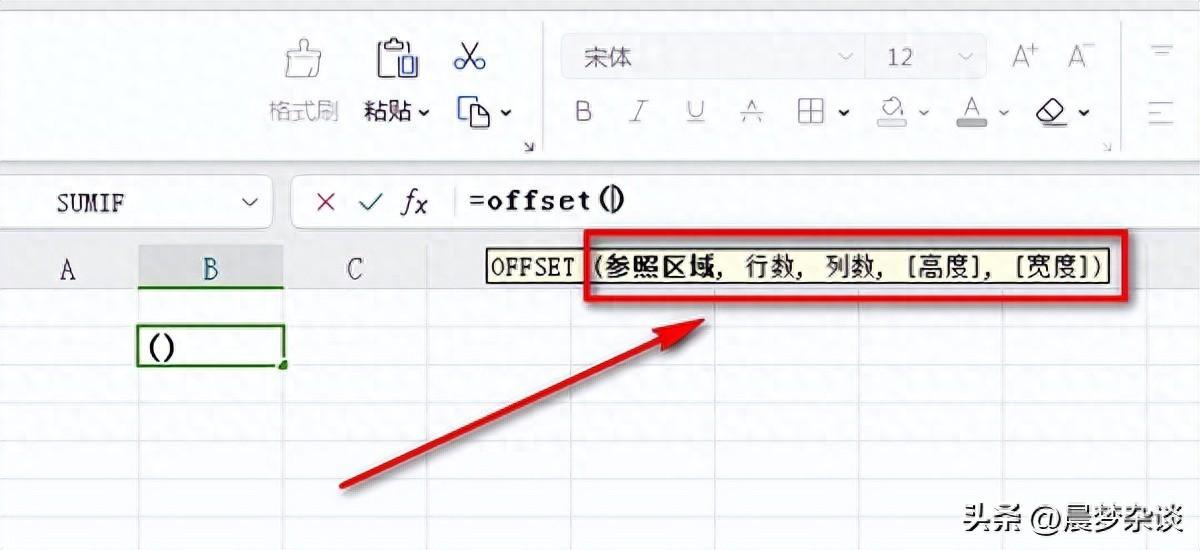The image size is (1200, 550).
Task: Decrease font size with A- icon
Action: click(x=1080, y=57)
